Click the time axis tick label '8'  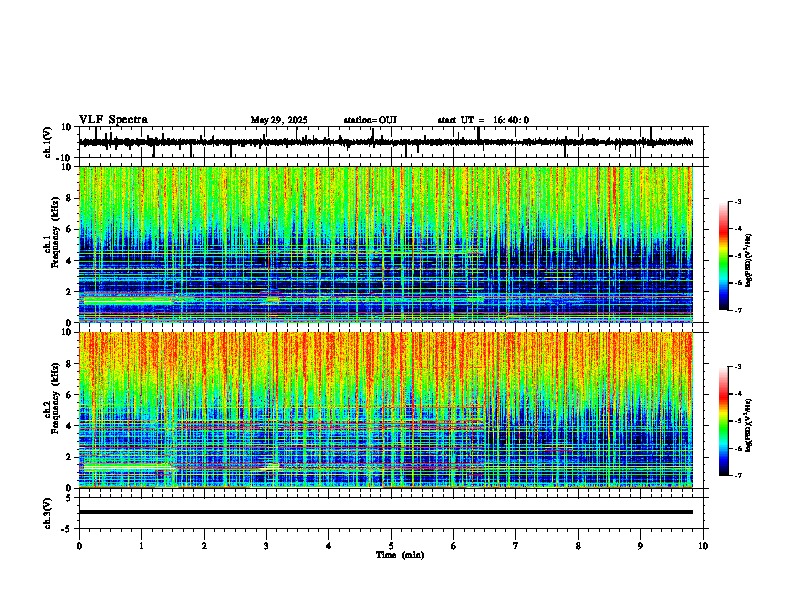578,546
